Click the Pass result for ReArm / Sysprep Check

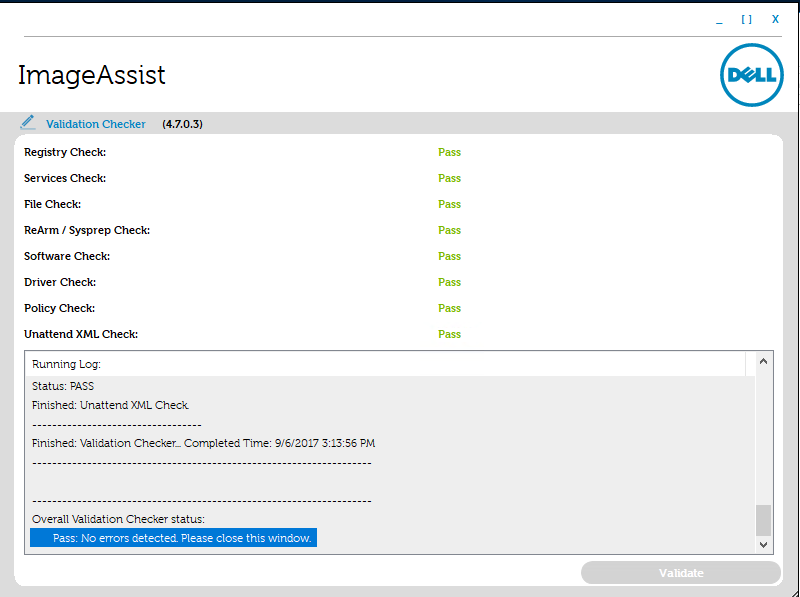pyautogui.click(x=449, y=230)
